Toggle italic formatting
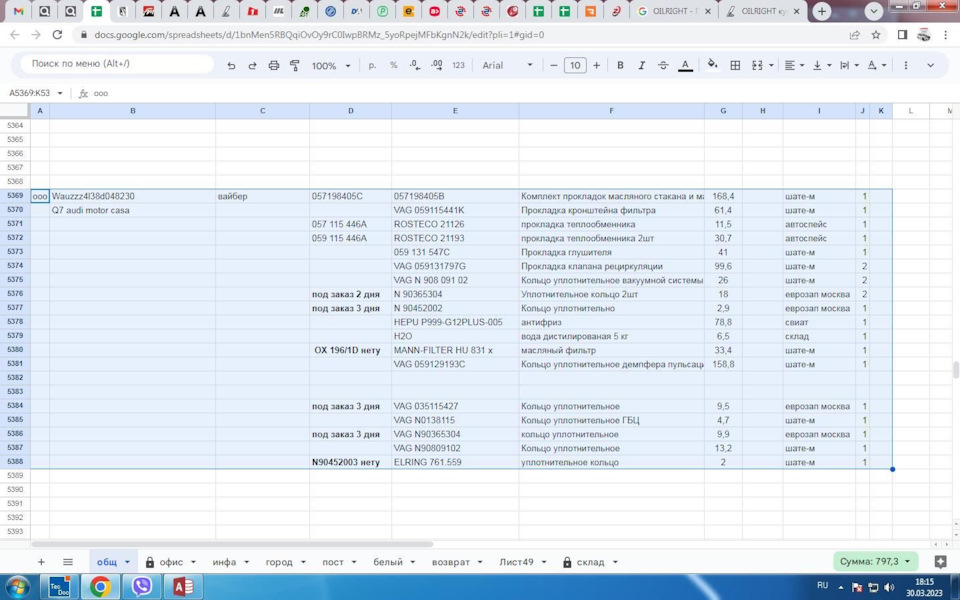The image size is (960, 600). tap(641, 65)
